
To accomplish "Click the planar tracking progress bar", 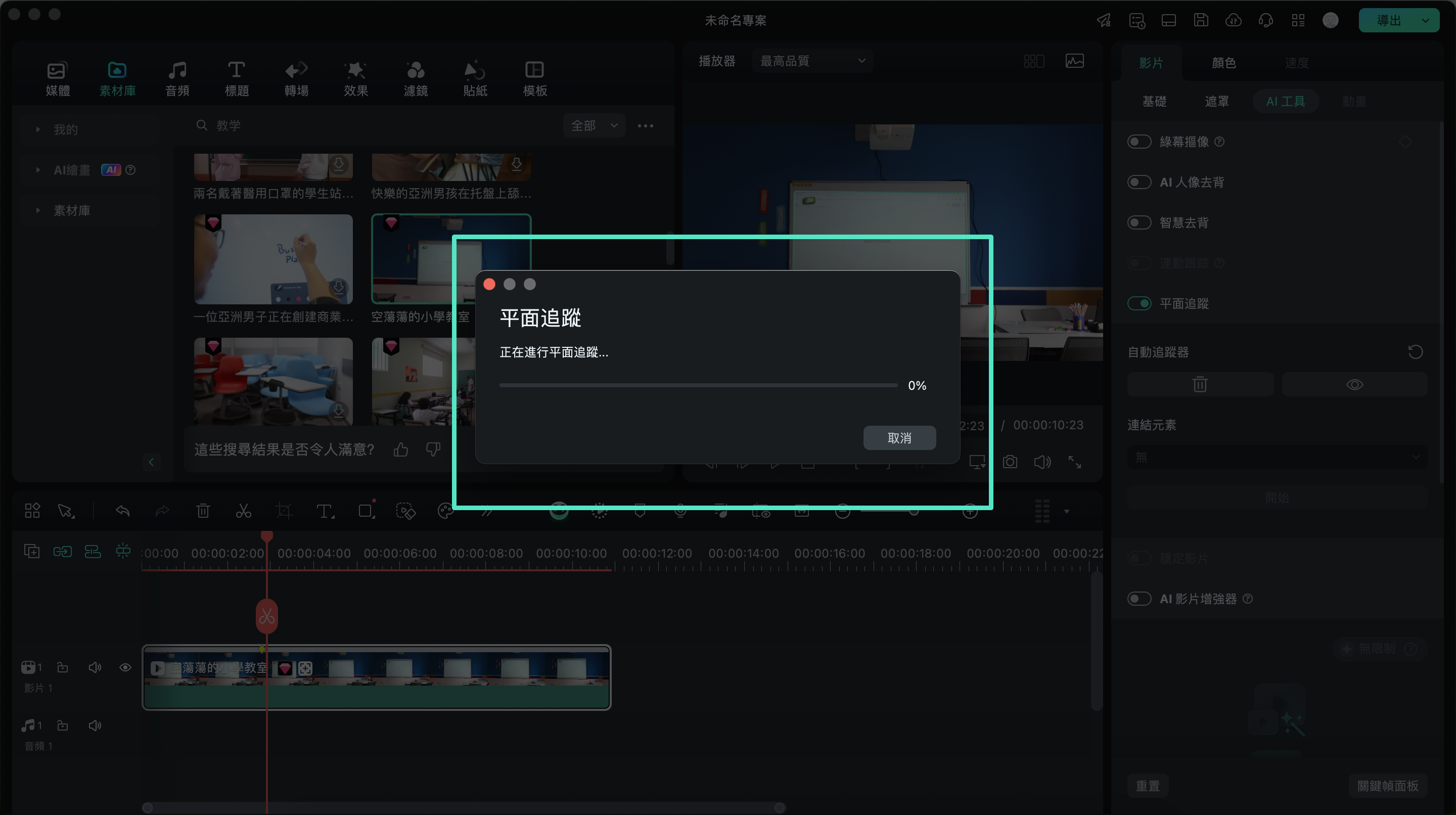I will (x=699, y=385).
